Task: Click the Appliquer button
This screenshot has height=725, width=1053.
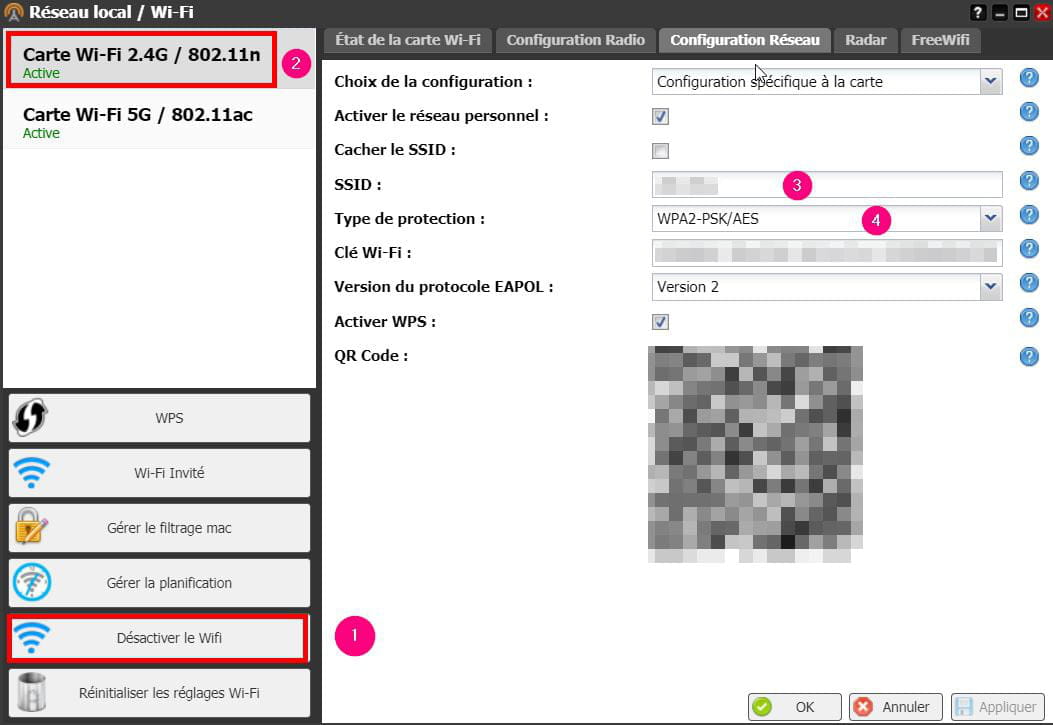Action: coord(997,707)
